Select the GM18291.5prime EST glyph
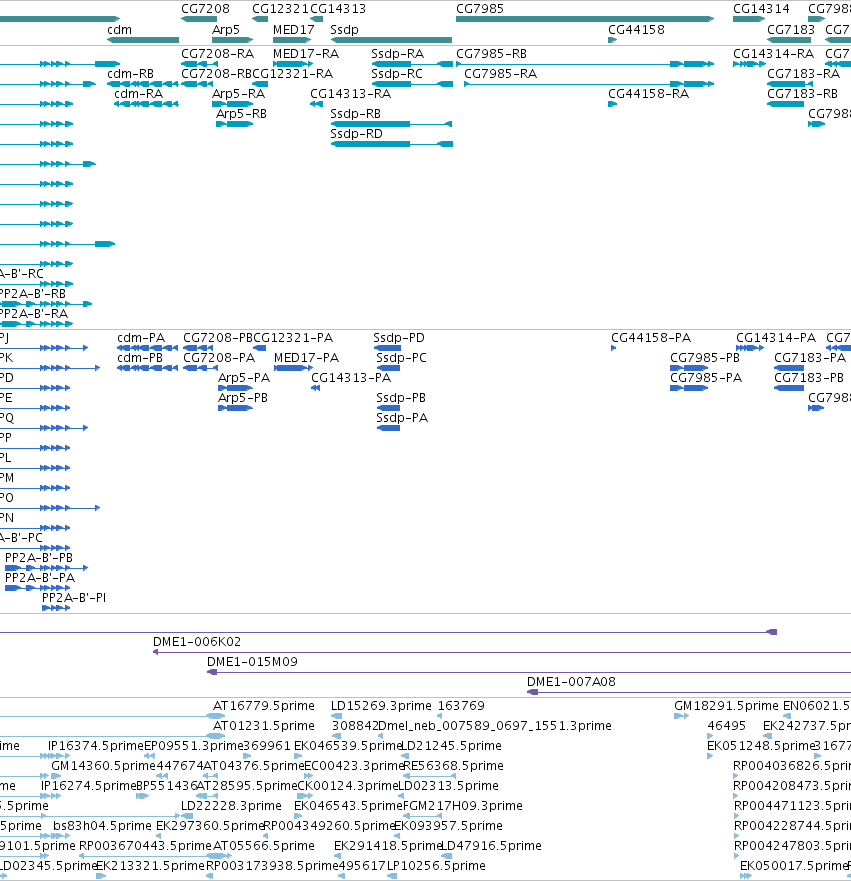851x881 pixels. tap(681, 716)
